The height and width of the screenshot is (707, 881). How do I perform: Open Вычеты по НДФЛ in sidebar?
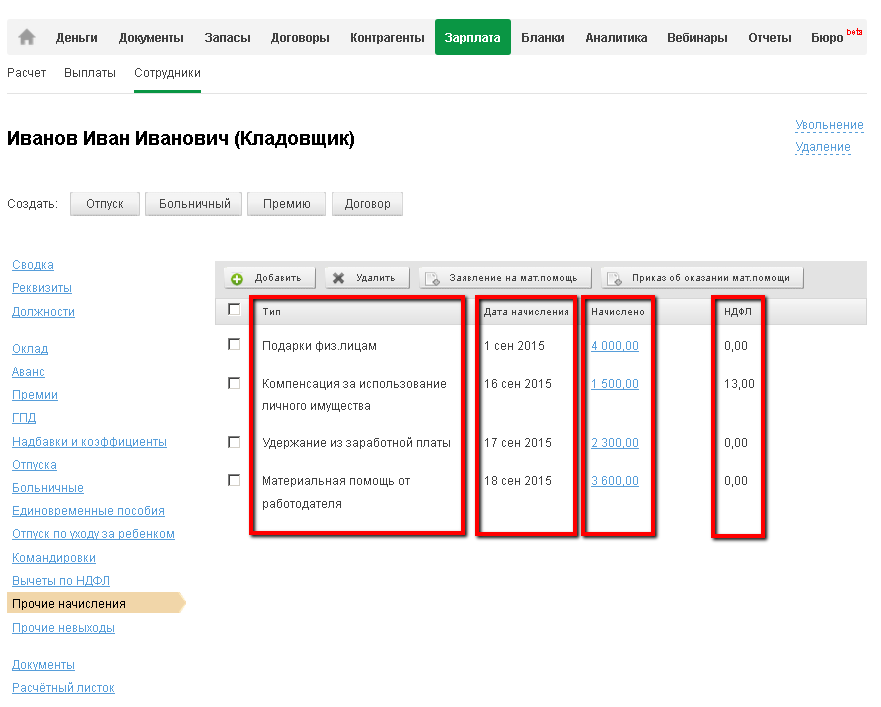point(61,581)
